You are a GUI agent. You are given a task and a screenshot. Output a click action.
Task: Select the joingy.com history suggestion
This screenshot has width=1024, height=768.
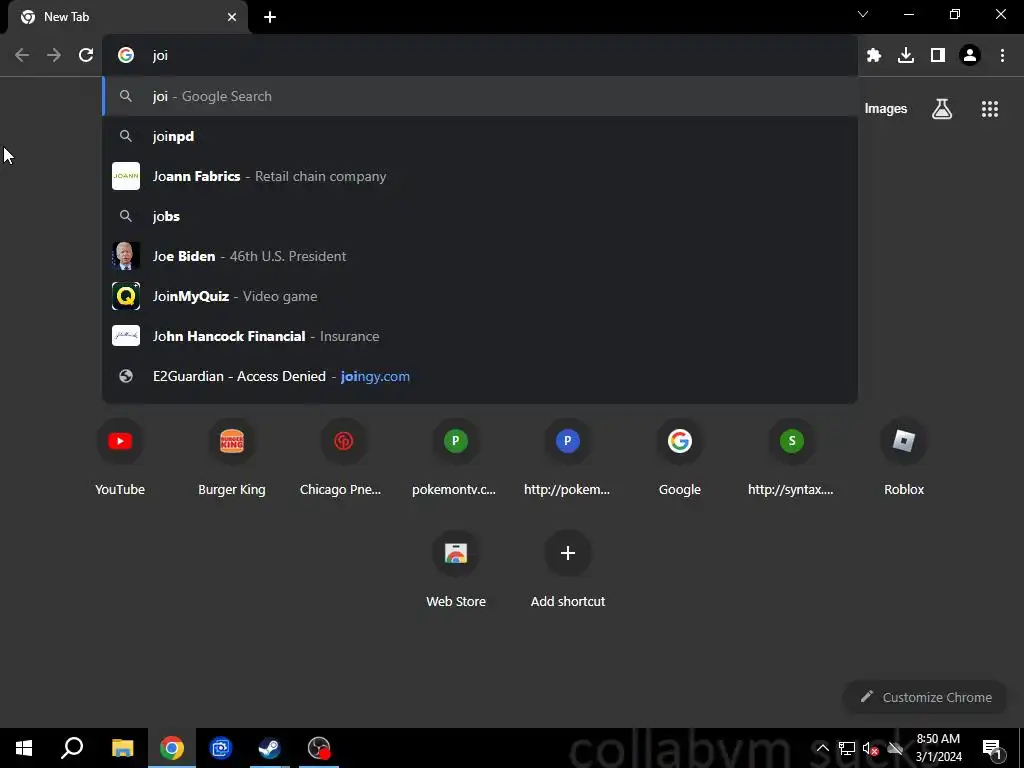[x=480, y=376]
